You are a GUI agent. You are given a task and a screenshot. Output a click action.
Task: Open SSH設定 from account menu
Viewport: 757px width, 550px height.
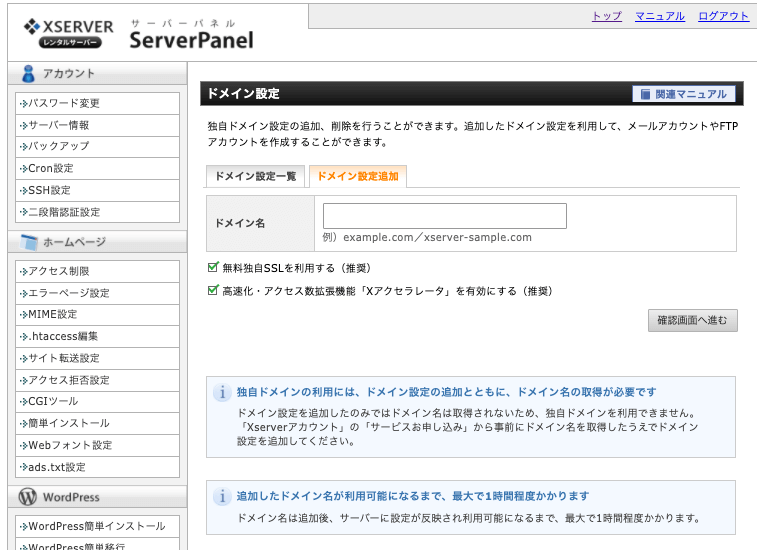pyautogui.click(x=50, y=190)
